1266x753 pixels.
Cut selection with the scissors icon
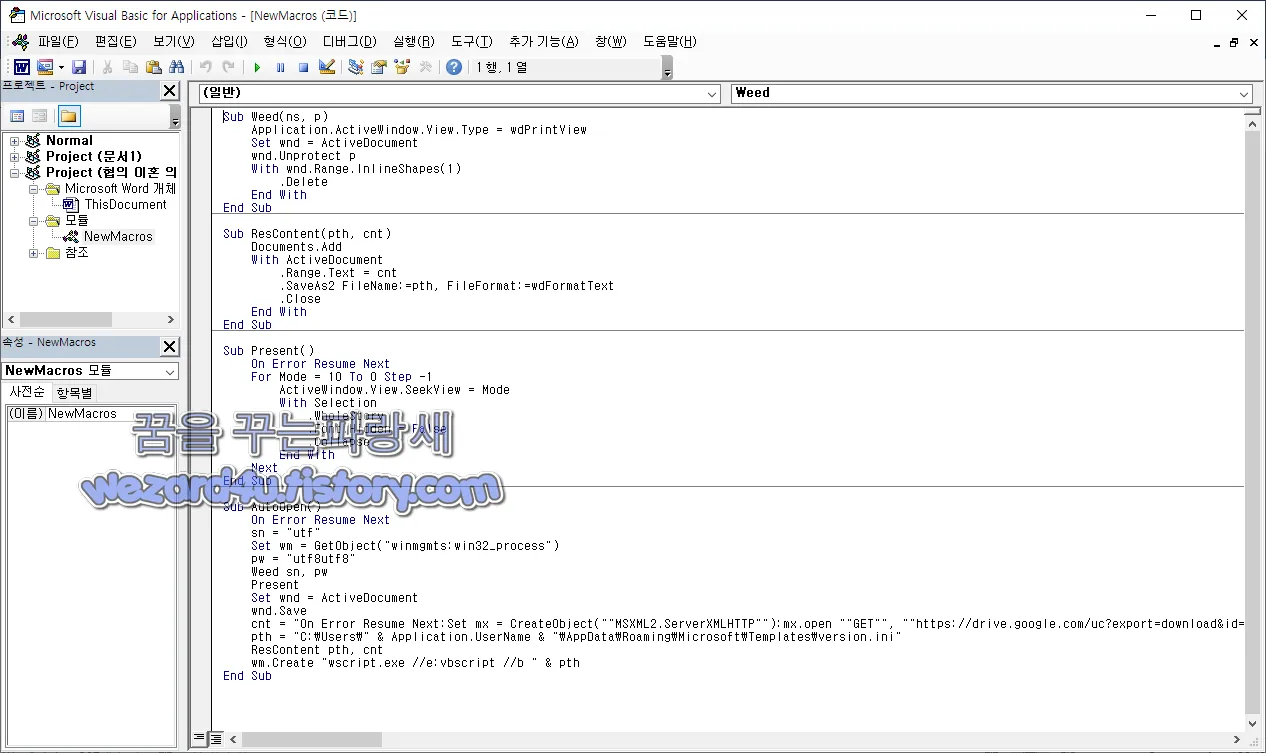(107, 67)
